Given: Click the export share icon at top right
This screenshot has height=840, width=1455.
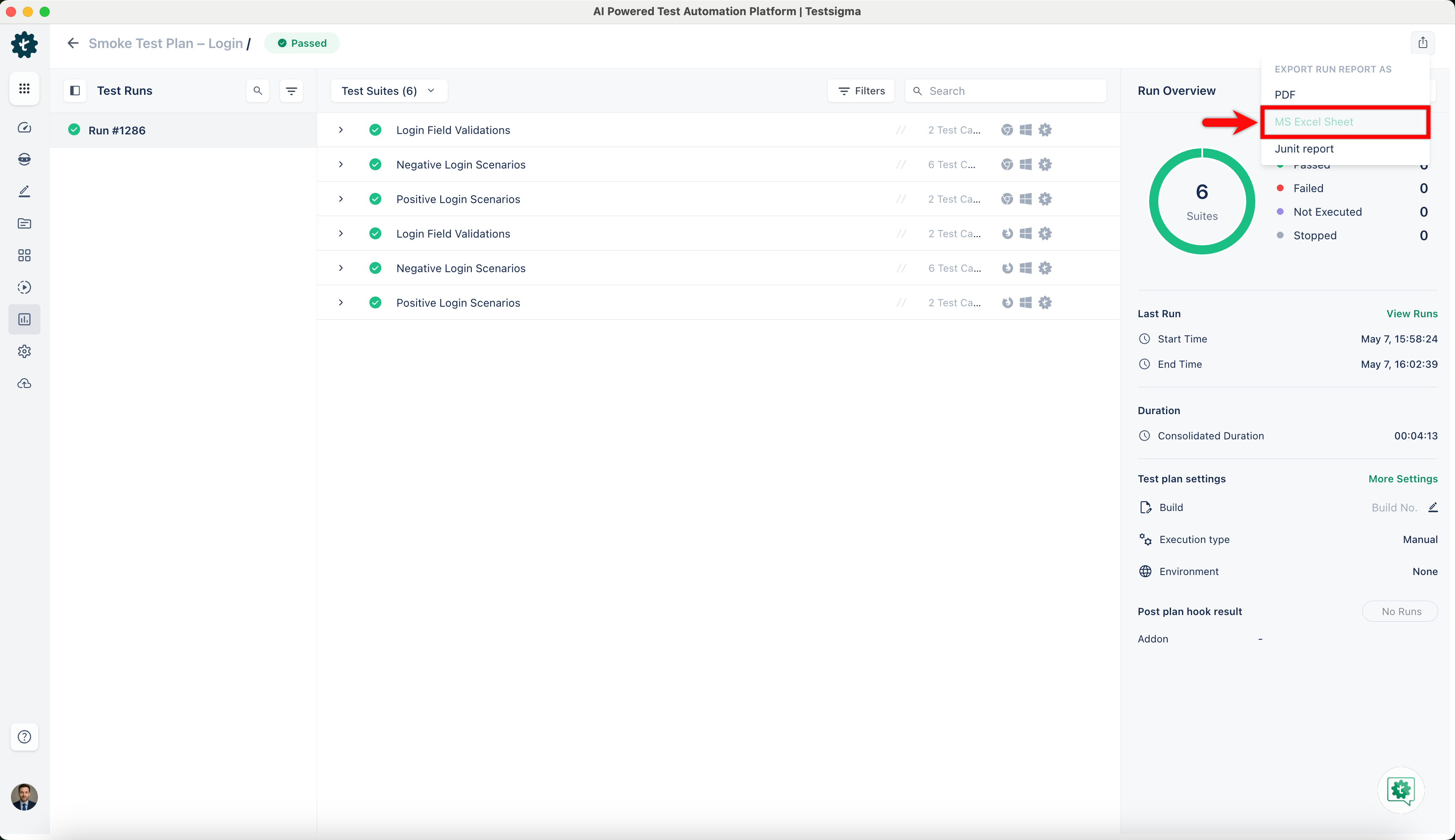Looking at the screenshot, I should pos(1423,43).
